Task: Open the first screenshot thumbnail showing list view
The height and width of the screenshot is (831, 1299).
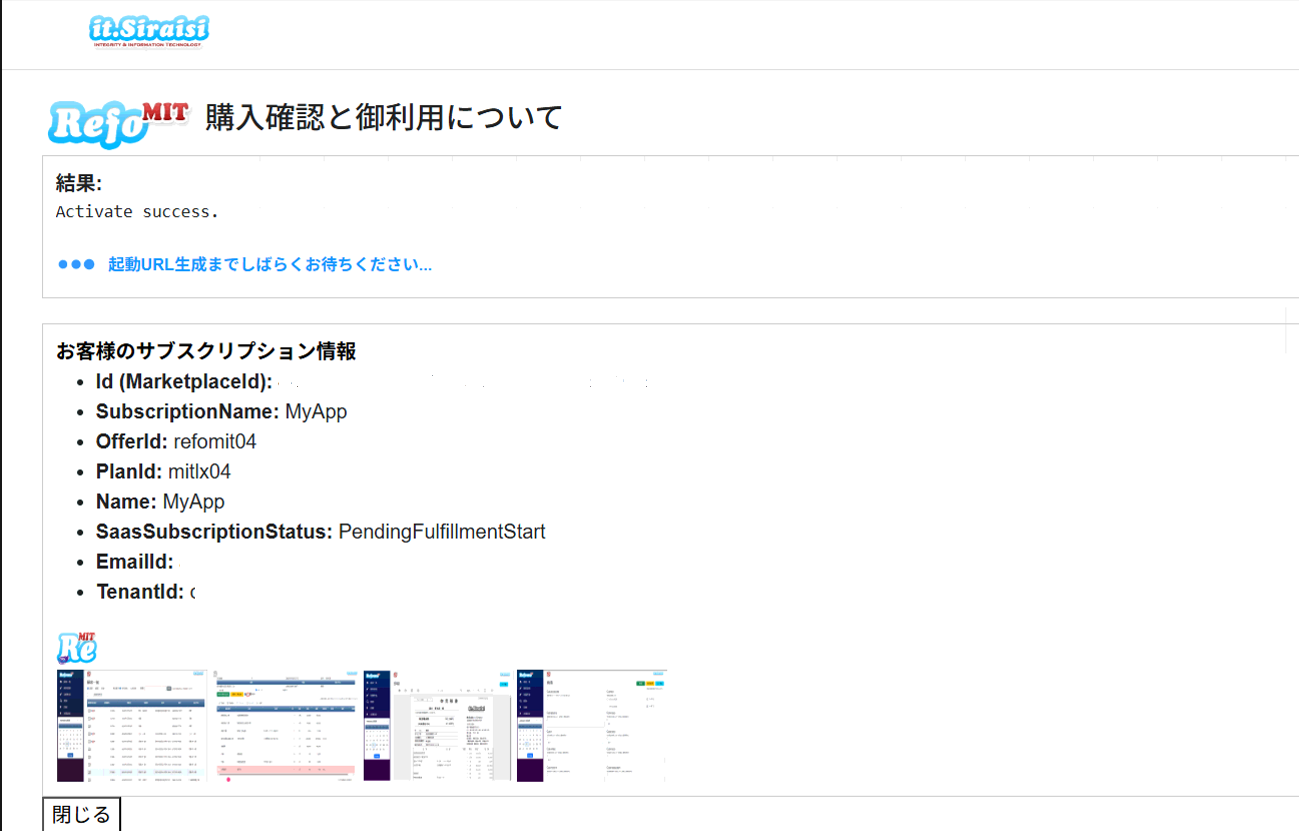Action: (132, 725)
